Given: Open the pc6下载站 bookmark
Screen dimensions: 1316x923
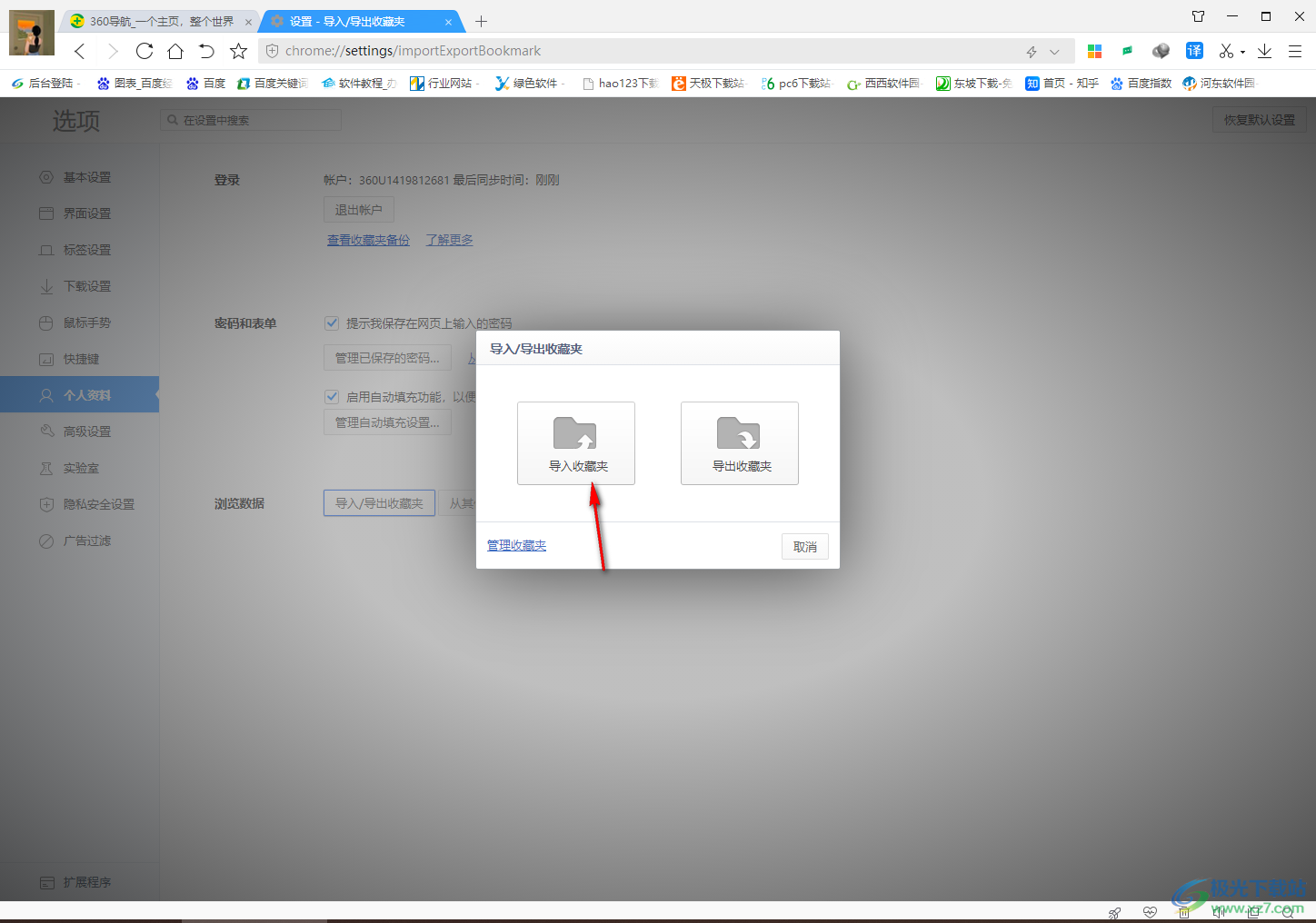Looking at the screenshot, I should pos(796,83).
